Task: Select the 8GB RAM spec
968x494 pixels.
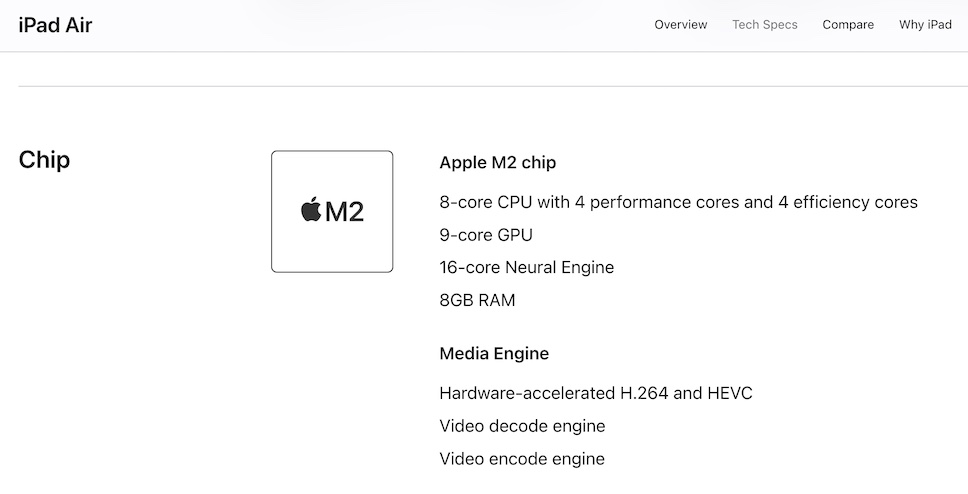Action: tap(477, 300)
